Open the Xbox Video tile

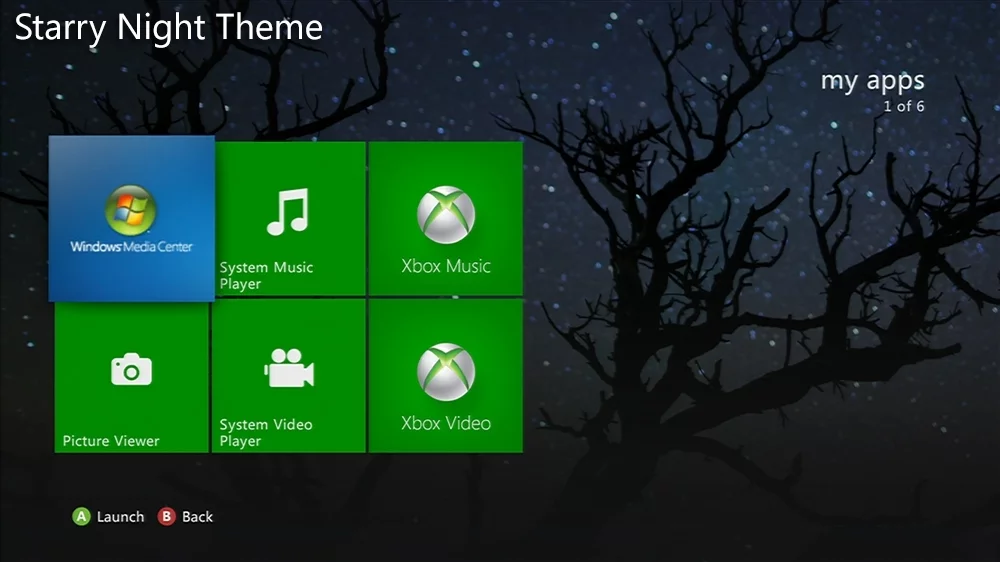446,376
